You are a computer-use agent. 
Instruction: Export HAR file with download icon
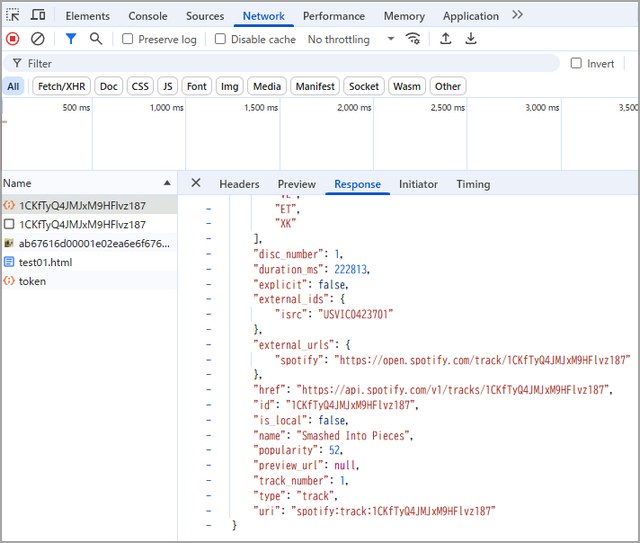pos(470,39)
